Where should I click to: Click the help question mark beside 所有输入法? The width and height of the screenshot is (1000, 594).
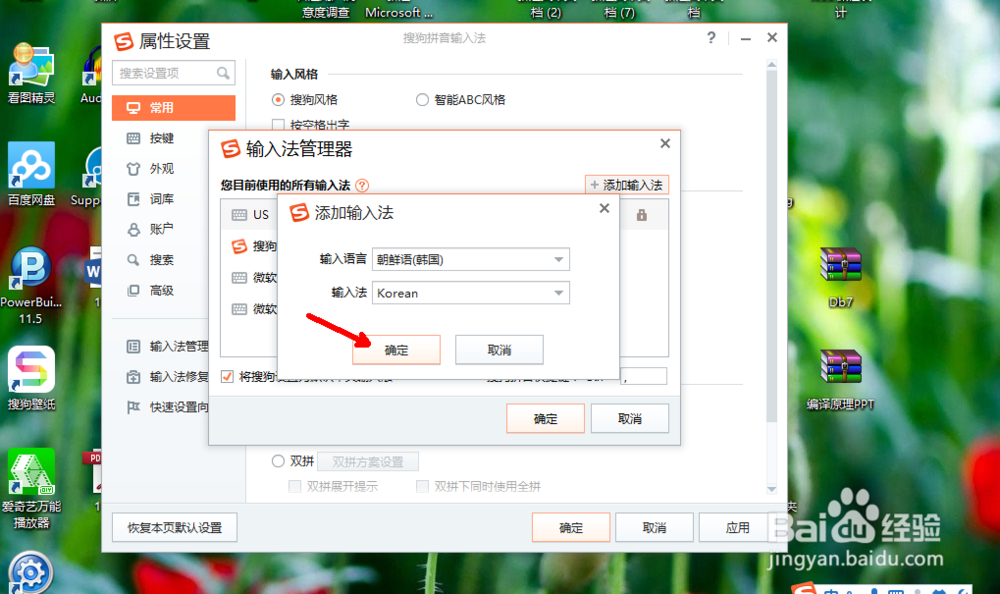pyautogui.click(x=362, y=186)
